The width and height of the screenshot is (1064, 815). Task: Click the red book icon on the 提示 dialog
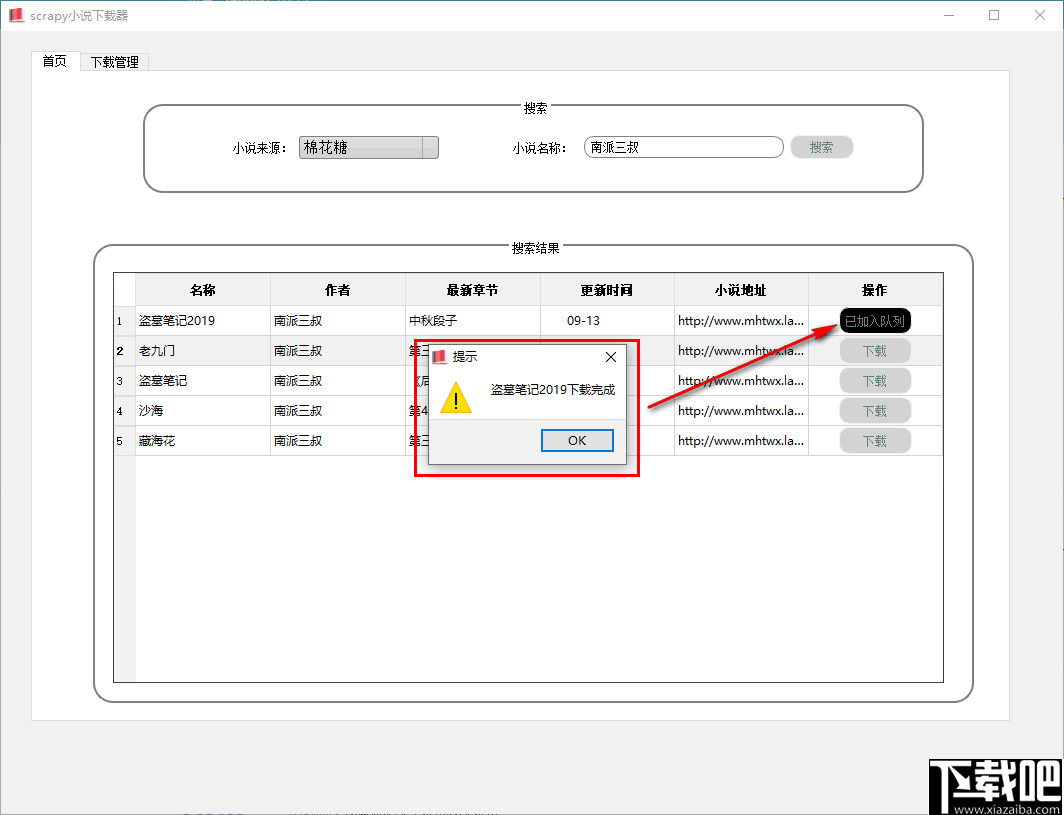point(437,356)
